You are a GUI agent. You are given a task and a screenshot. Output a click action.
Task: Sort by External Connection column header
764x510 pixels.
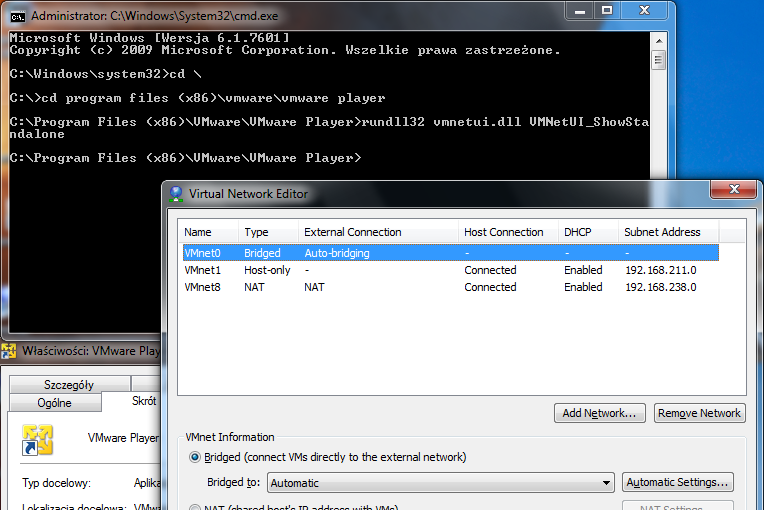click(x=378, y=232)
